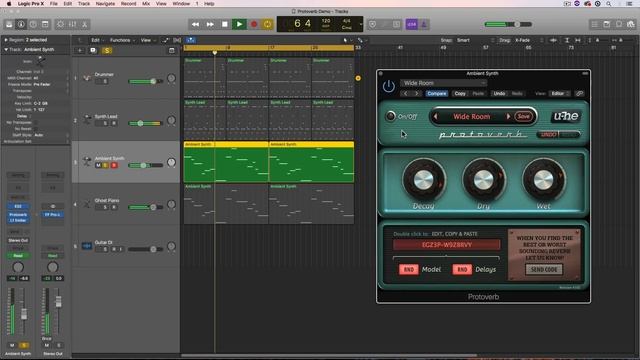
Task: Click the purple count-in 1234 icon
Action: 411,24
